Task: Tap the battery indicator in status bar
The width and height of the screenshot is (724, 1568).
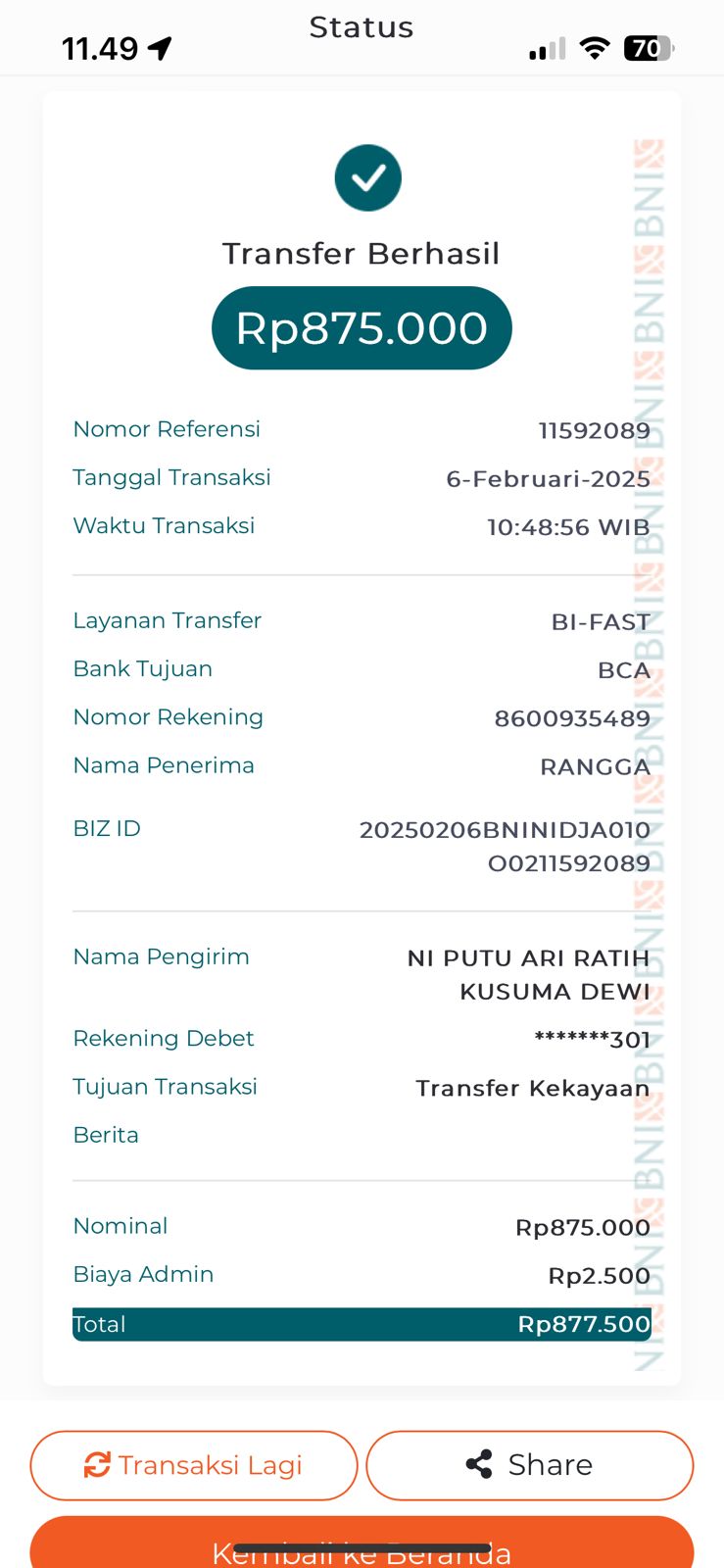Action: (x=648, y=48)
